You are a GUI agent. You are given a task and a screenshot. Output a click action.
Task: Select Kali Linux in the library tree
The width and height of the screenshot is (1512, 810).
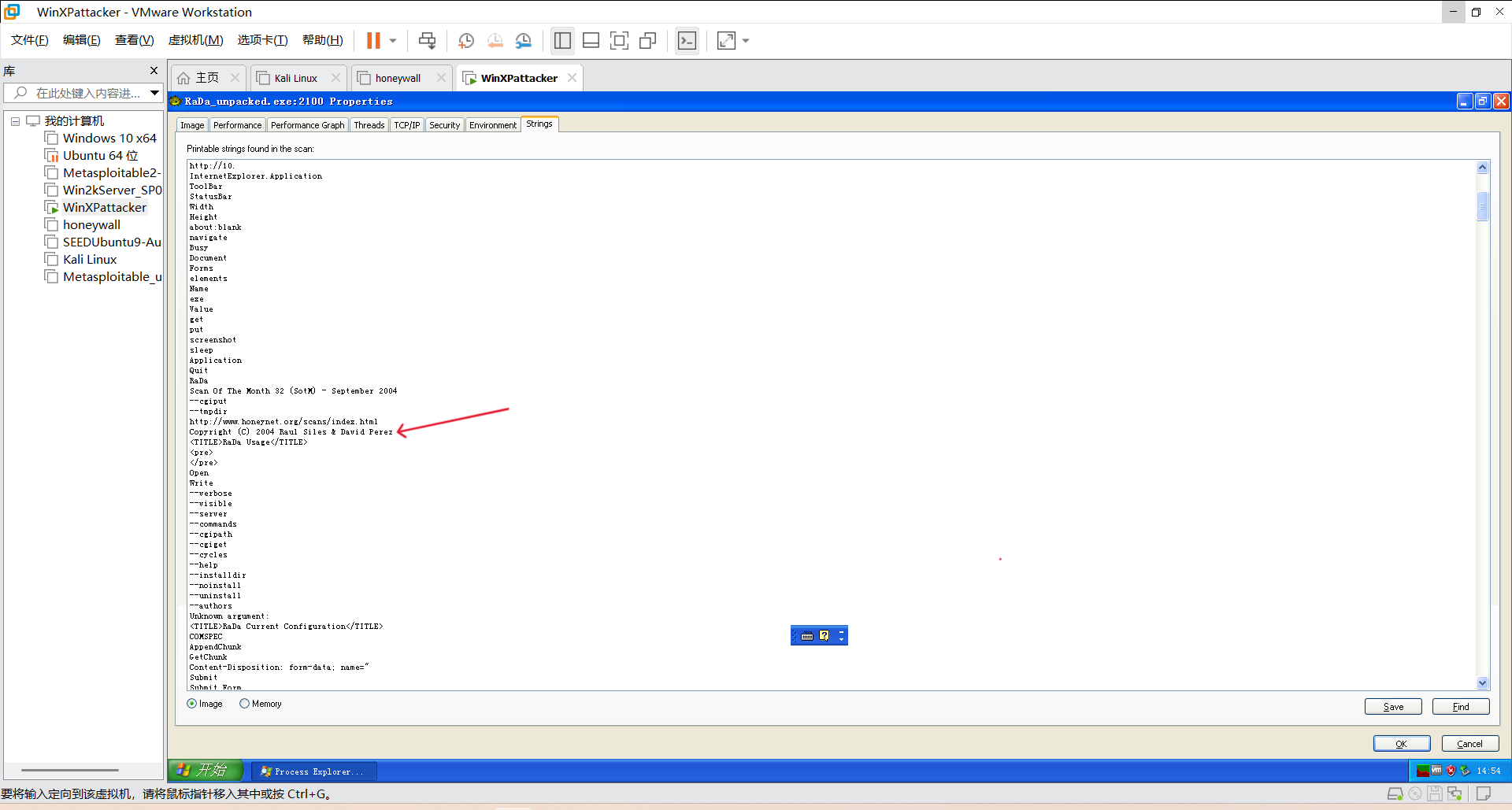tap(90, 260)
